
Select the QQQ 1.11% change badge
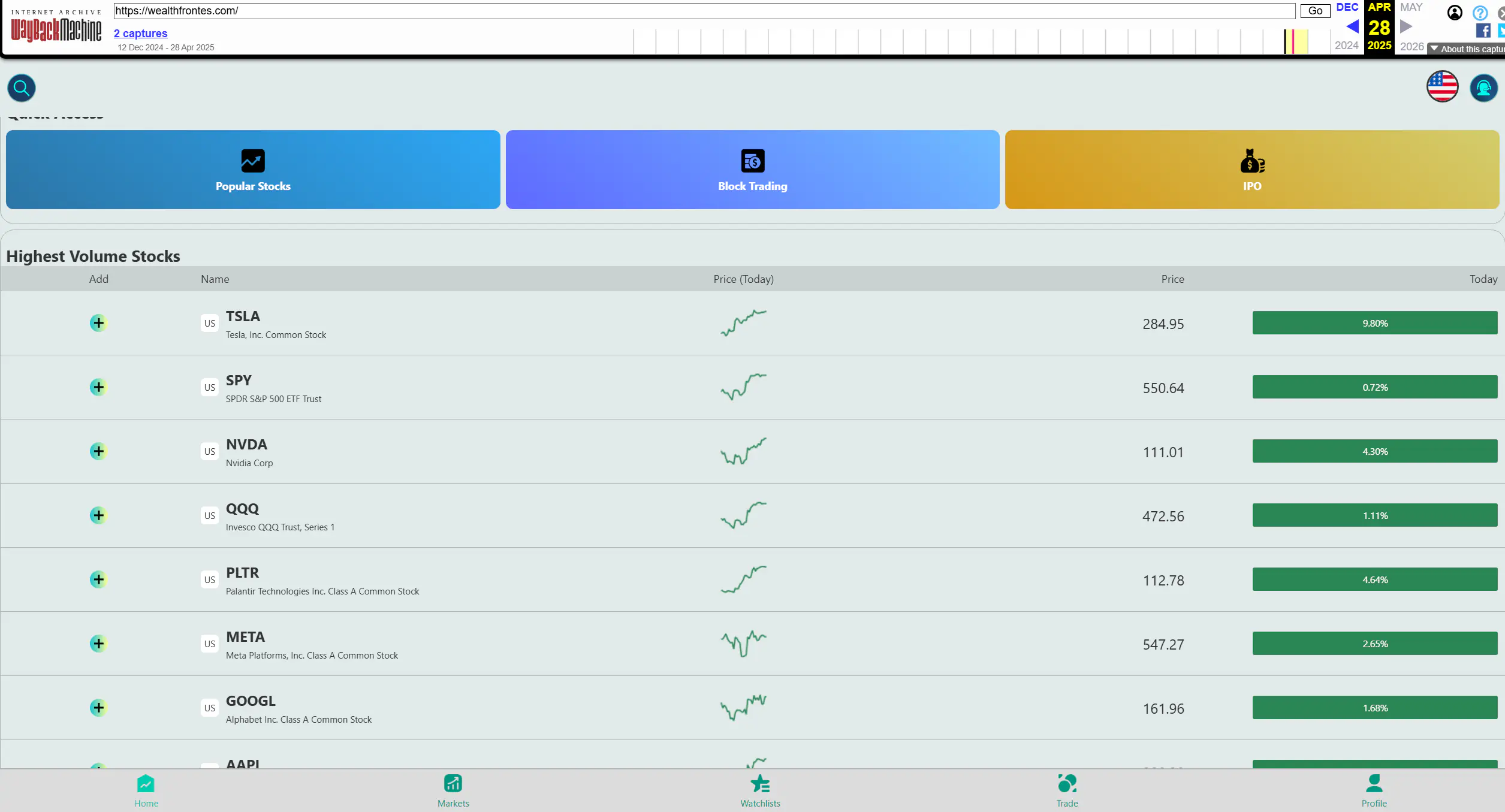coord(1375,515)
